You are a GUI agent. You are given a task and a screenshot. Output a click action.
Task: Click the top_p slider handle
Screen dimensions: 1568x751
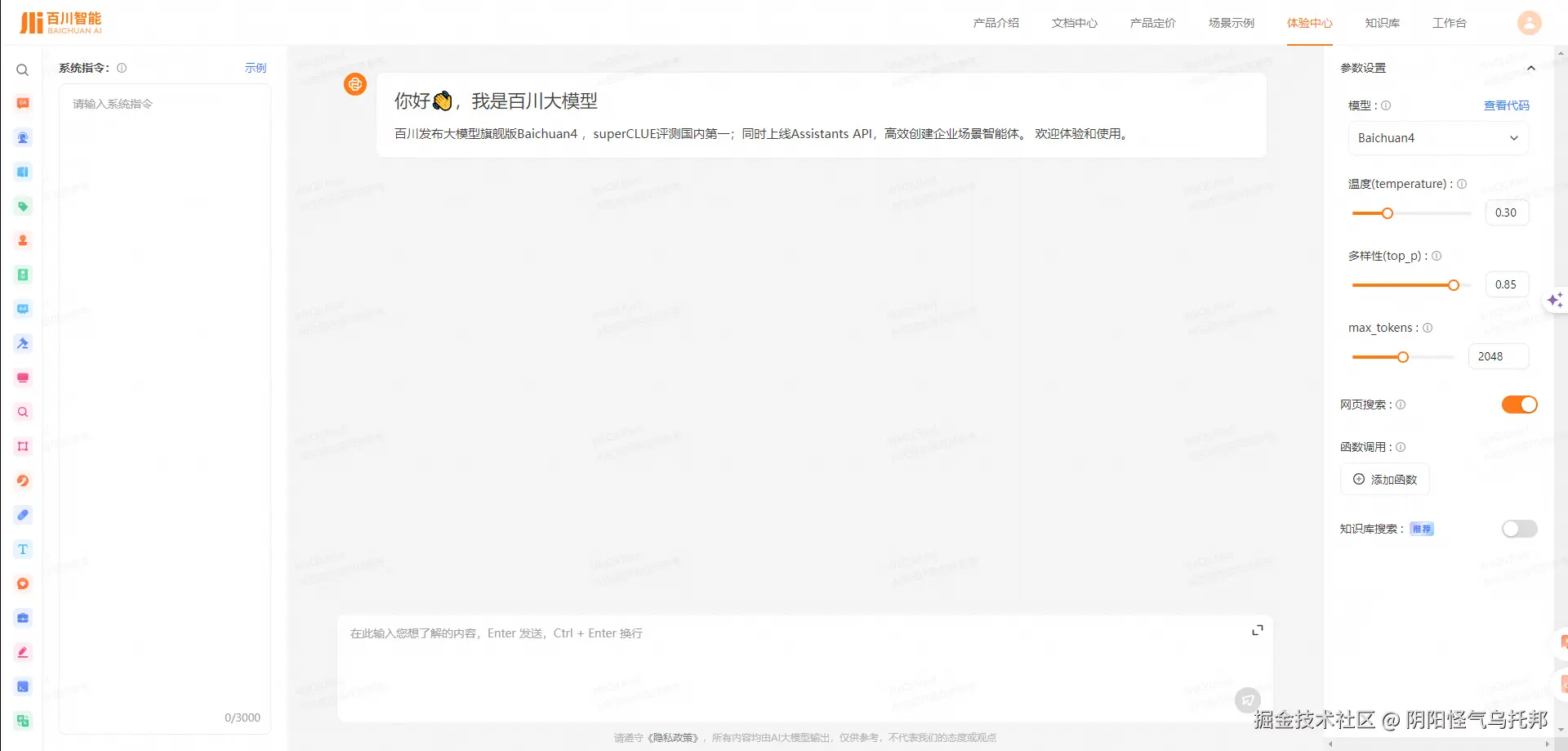click(1454, 285)
